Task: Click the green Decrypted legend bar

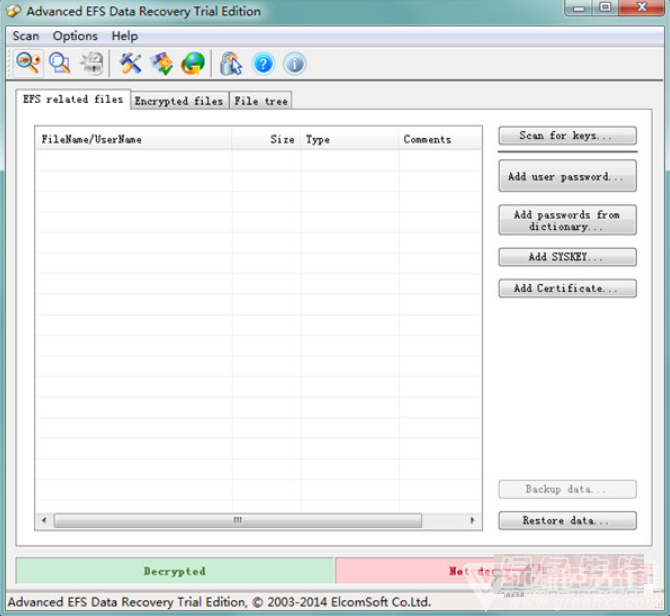Action: pos(175,571)
